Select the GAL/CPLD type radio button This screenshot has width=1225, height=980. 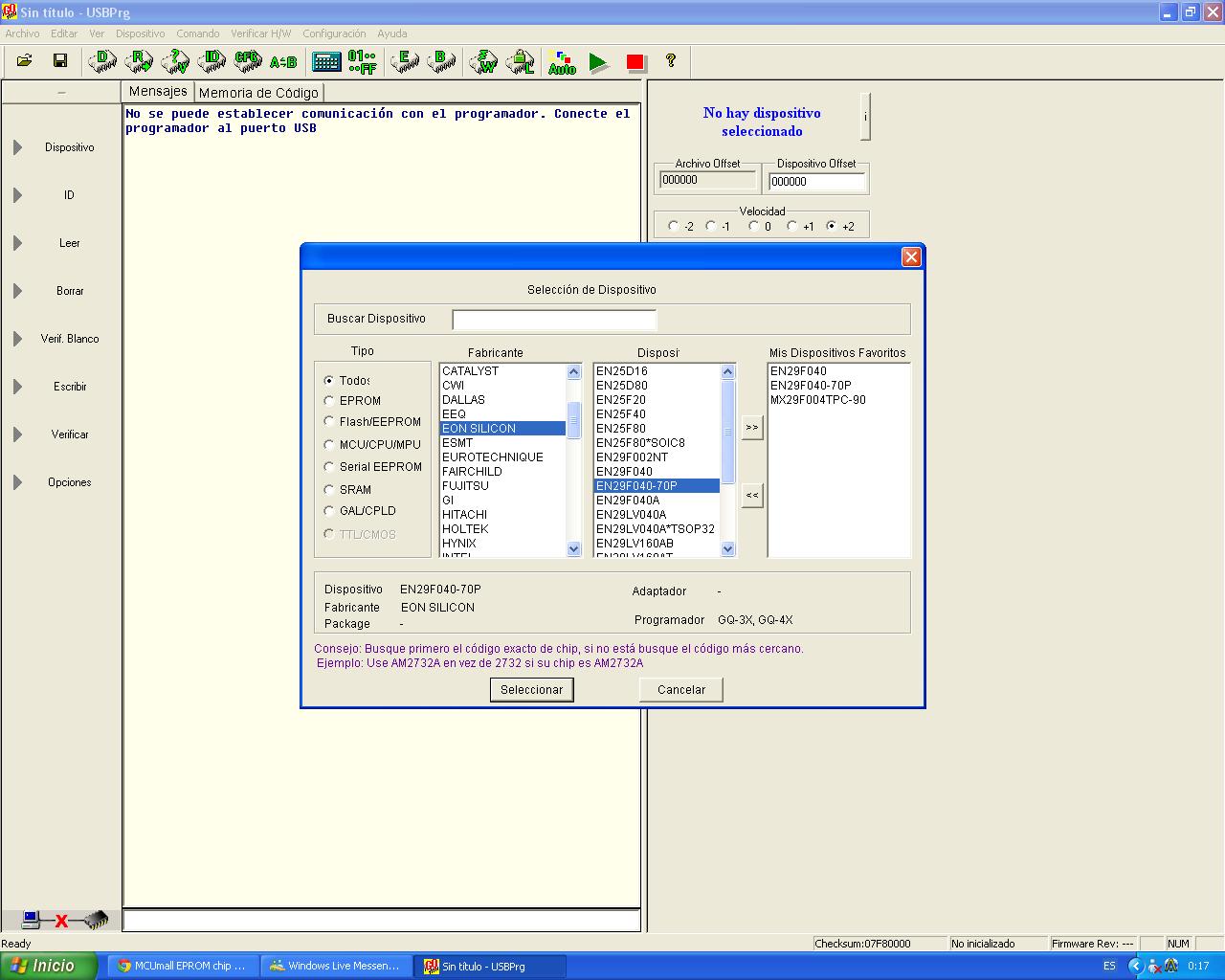click(329, 511)
